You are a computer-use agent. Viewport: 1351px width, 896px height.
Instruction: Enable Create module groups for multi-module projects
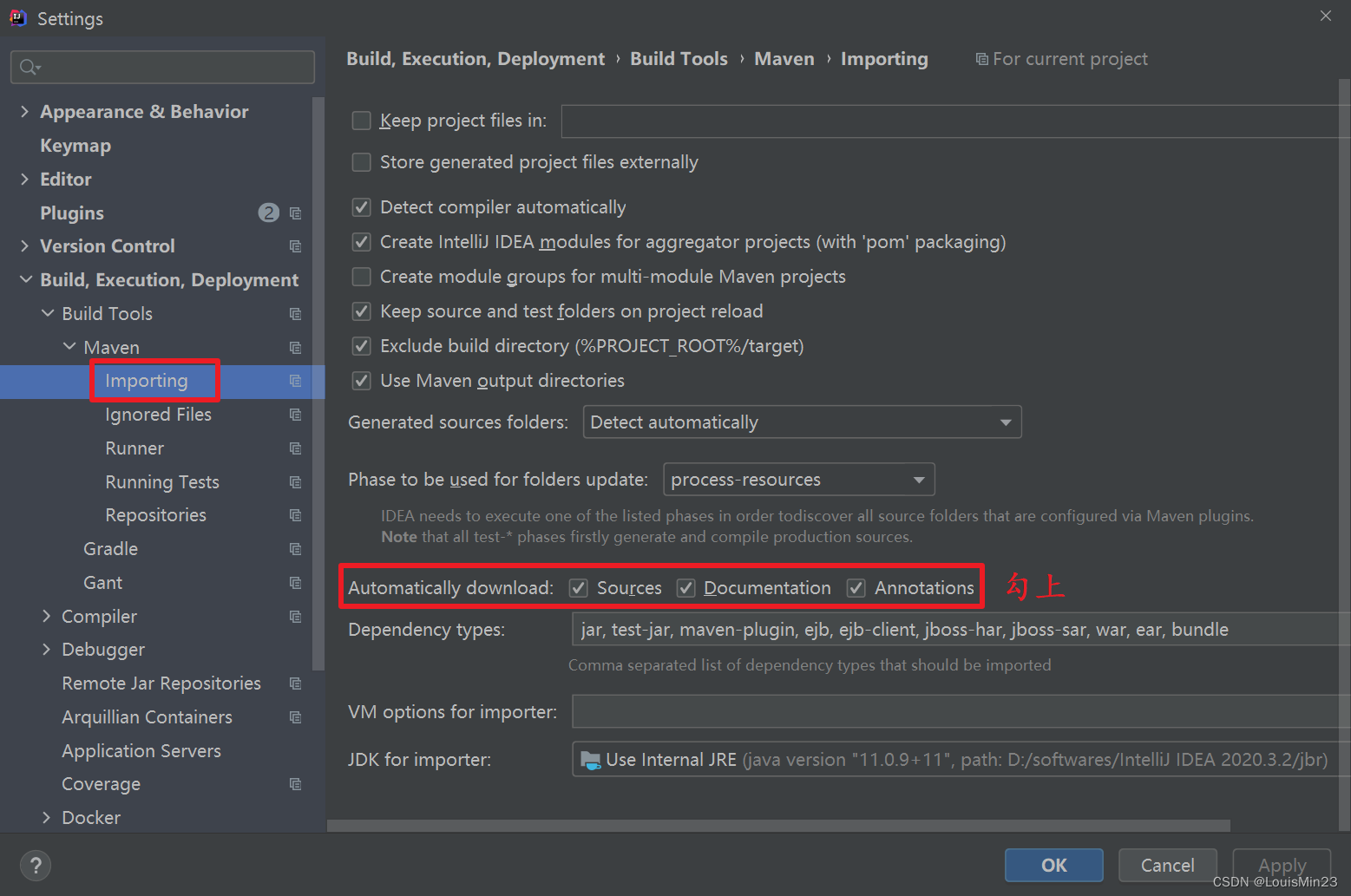[x=362, y=277]
